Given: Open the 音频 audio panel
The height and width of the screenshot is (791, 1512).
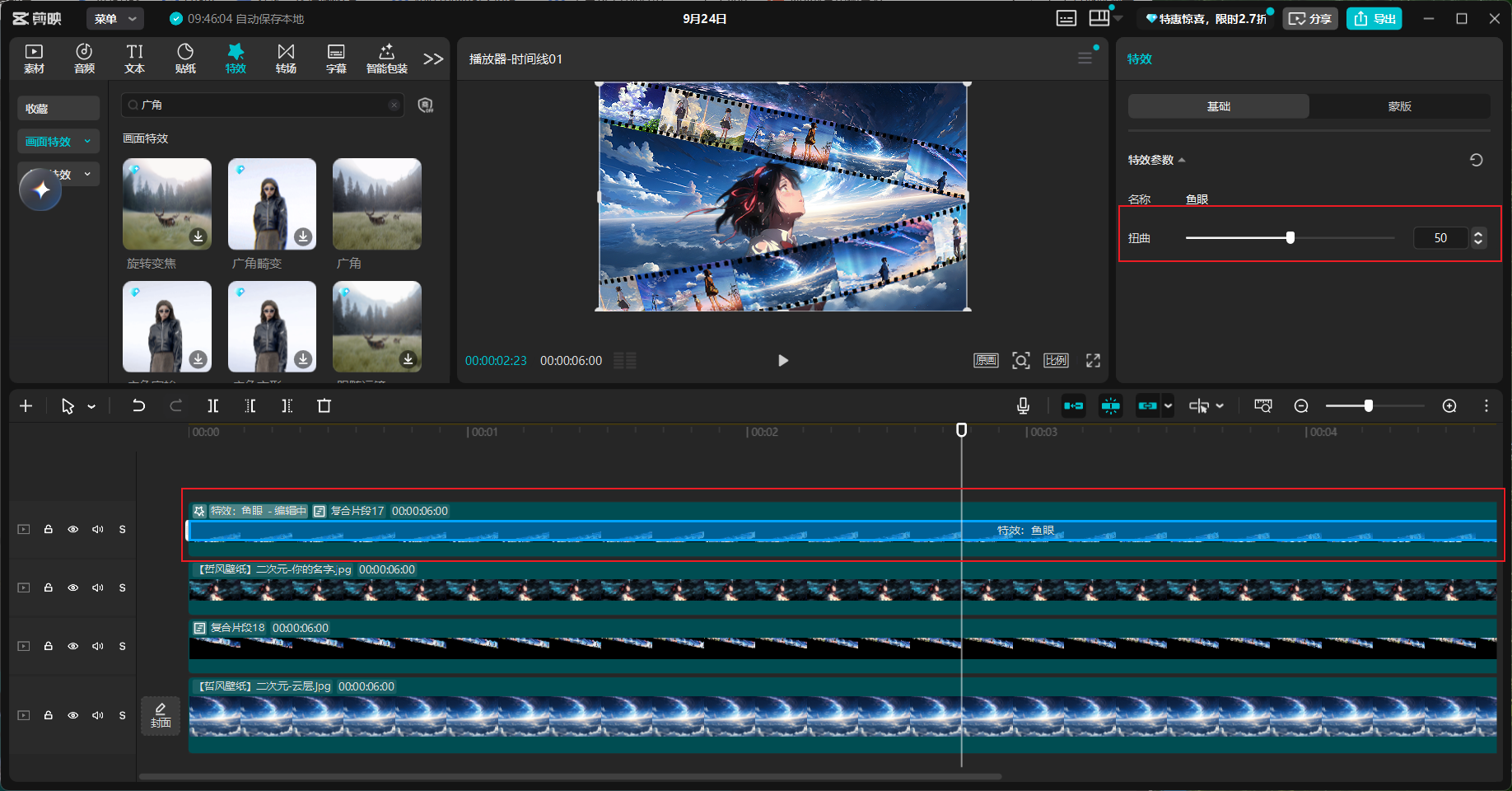Looking at the screenshot, I should (x=84, y=59).
